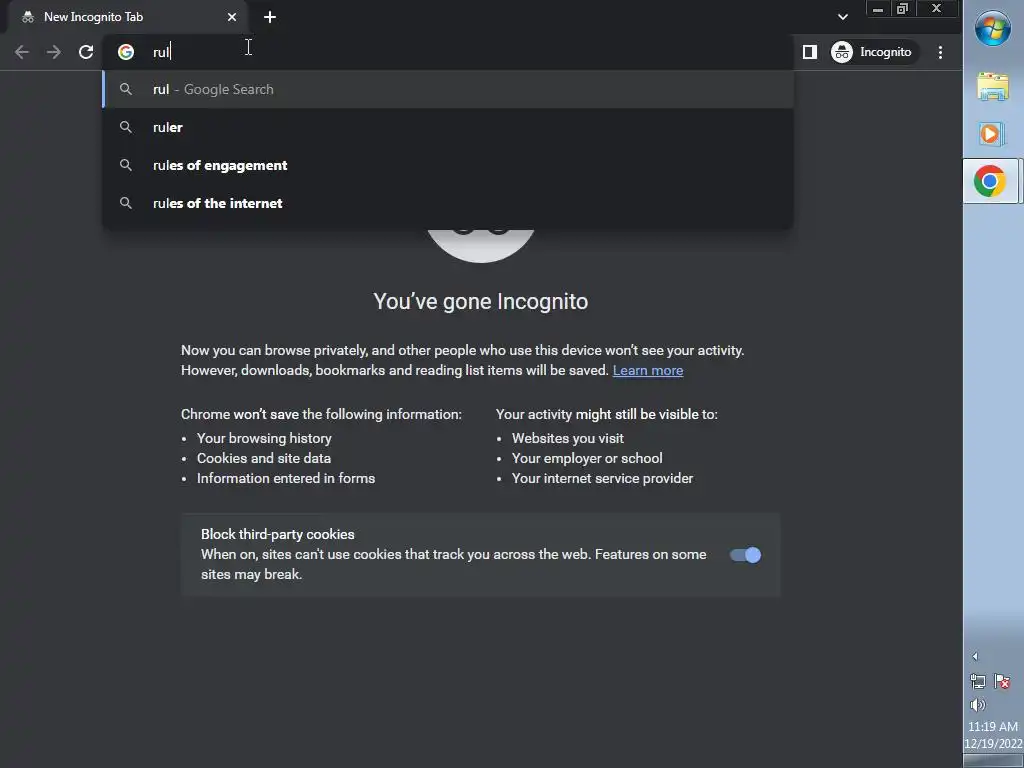1024x768 pixels.
Task: Click the search icon beside 'rules of the internet'
Action: (126, 203)
